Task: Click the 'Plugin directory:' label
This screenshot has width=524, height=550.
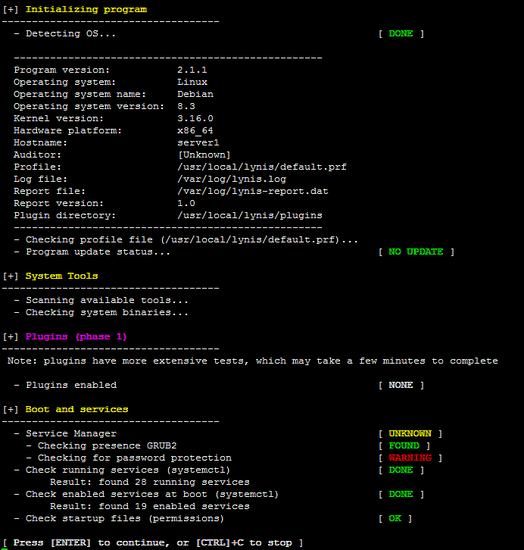Action: [x=65, y=215]
